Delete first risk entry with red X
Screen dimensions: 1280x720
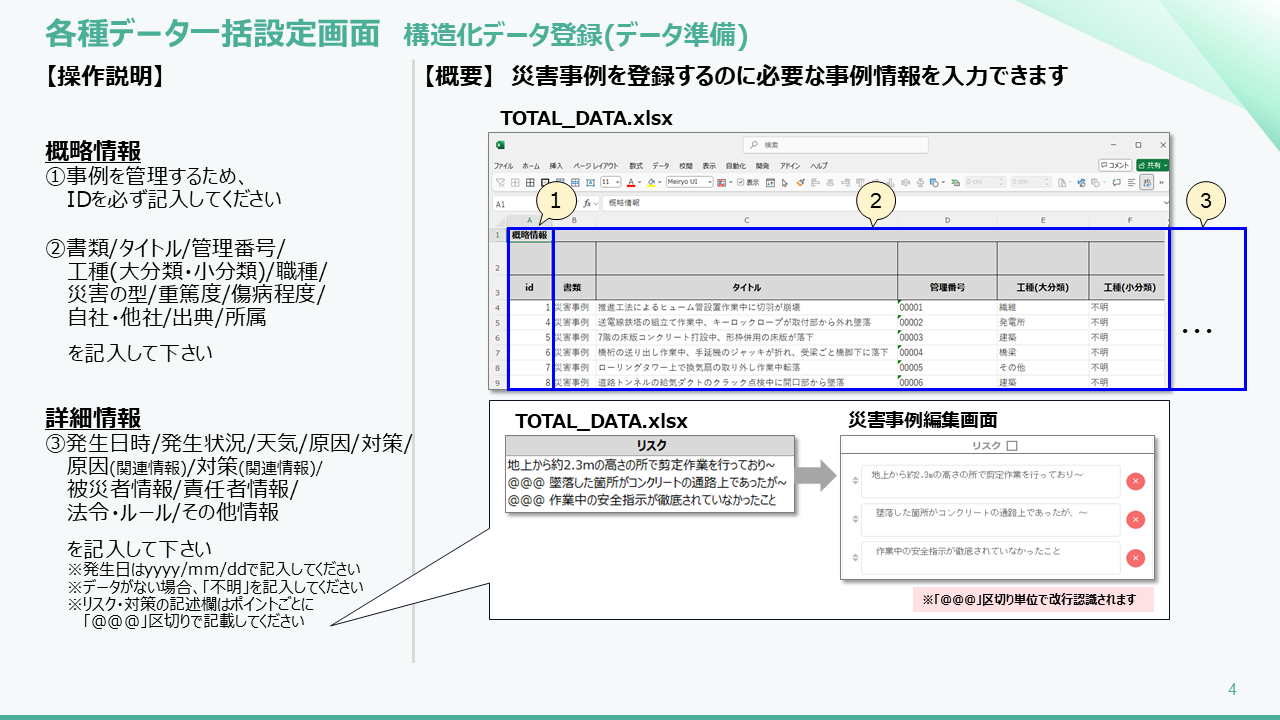pyautogui.click(x=1135, y=481)
